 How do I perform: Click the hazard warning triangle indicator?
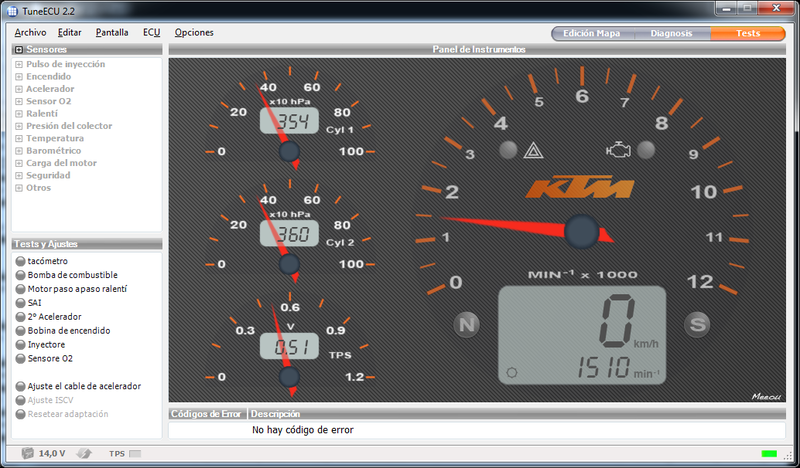(x=533, y=151)
